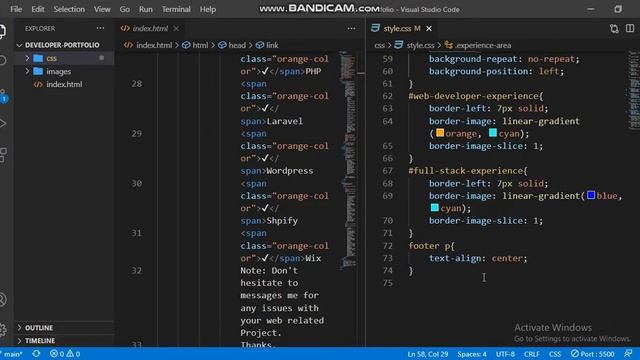Click link in the index.html breadcrumb

pos(272,45)
